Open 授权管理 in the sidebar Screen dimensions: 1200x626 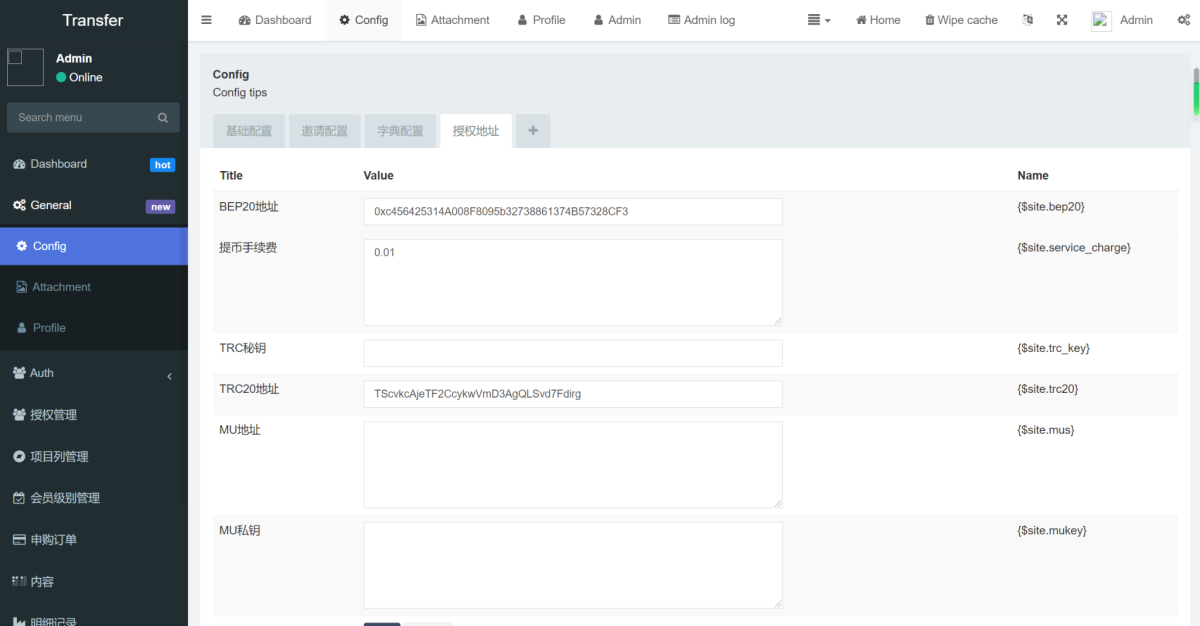tap(94, 415)
